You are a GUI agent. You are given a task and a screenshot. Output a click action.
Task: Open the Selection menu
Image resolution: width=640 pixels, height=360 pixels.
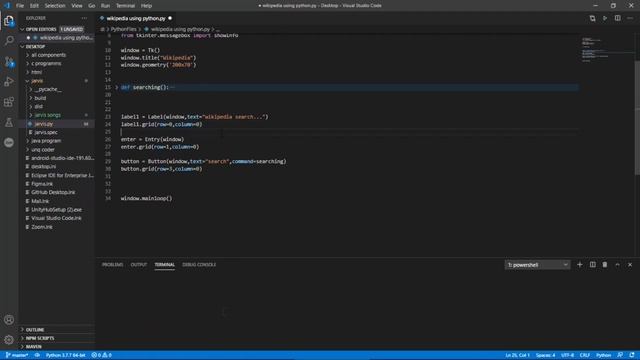point(55,6)
